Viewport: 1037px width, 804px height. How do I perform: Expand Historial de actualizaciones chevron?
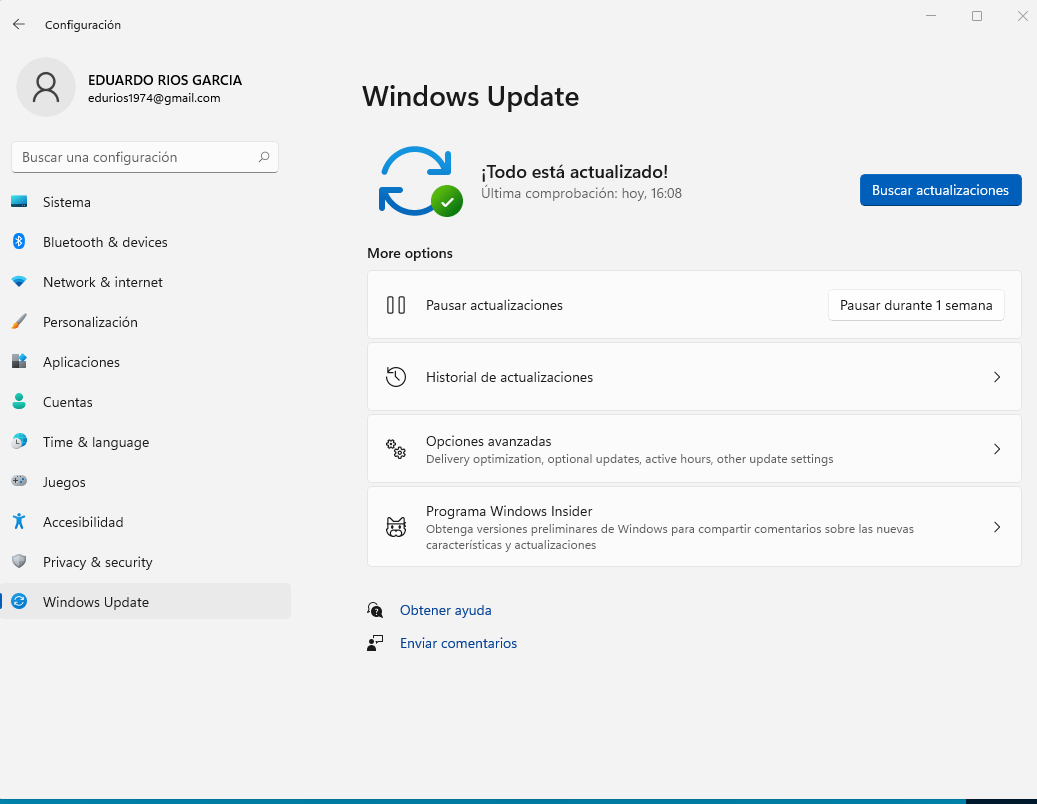click(996, 377)
